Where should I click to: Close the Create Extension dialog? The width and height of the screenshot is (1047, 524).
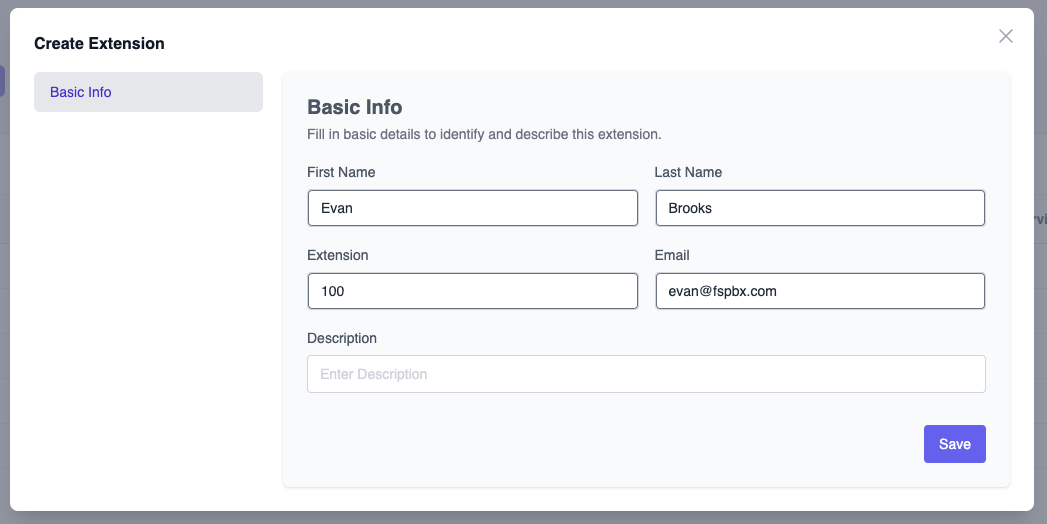(x=1006, y=36)
